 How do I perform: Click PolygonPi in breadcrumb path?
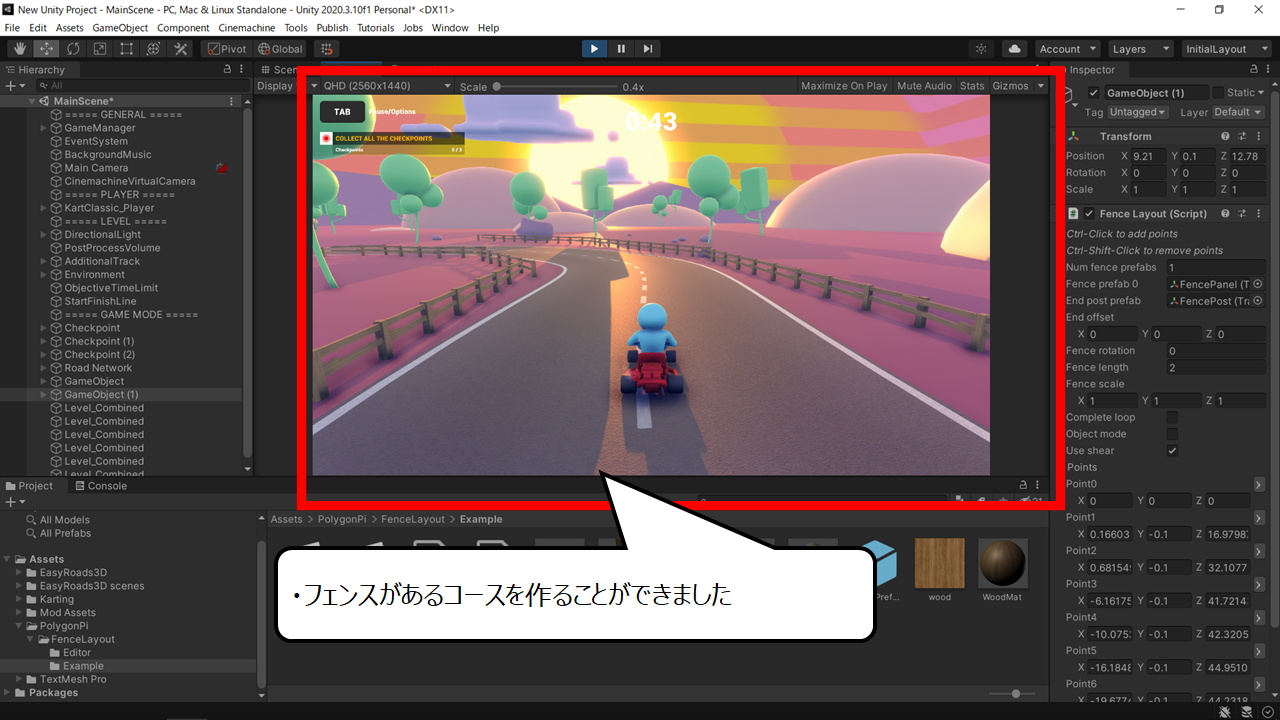point(340,519)
